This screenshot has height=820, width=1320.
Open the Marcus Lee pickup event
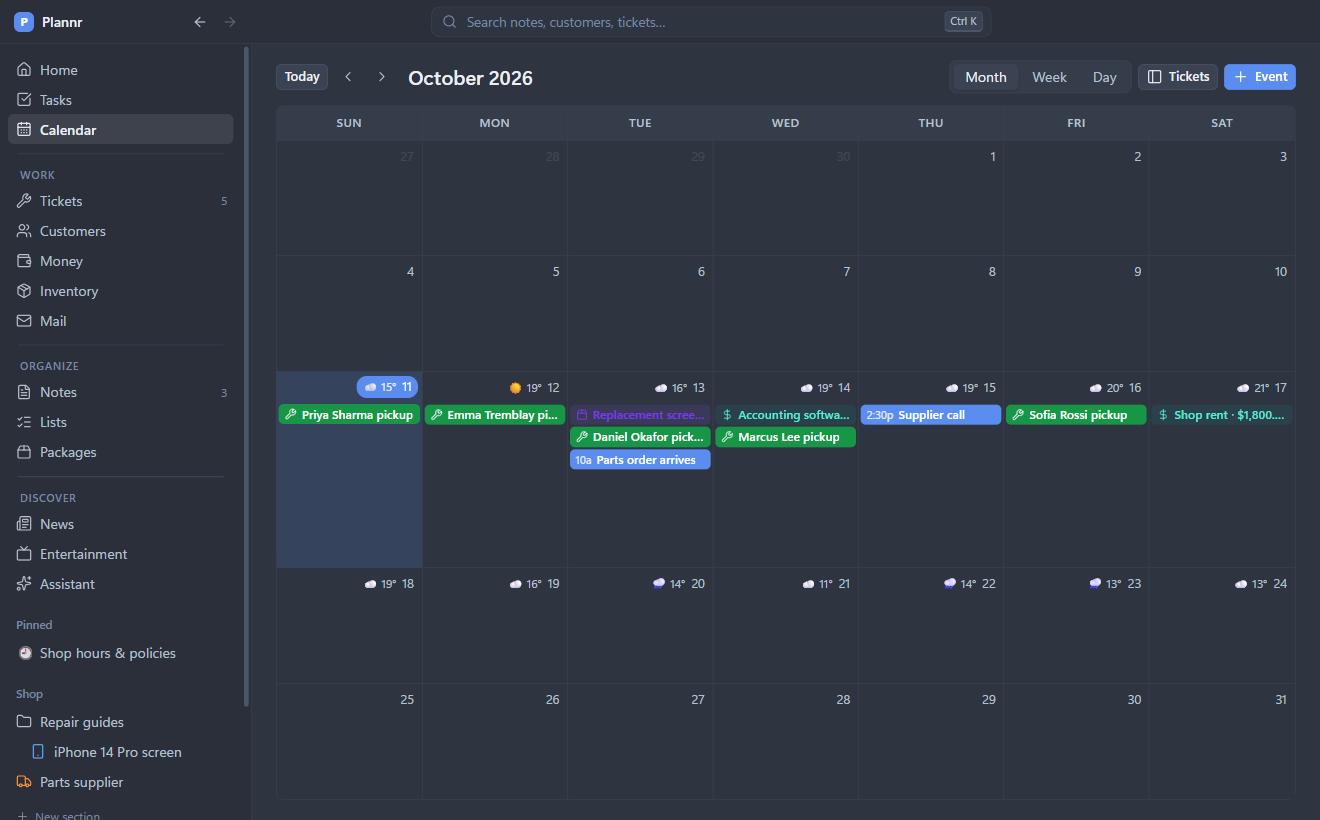786,437
